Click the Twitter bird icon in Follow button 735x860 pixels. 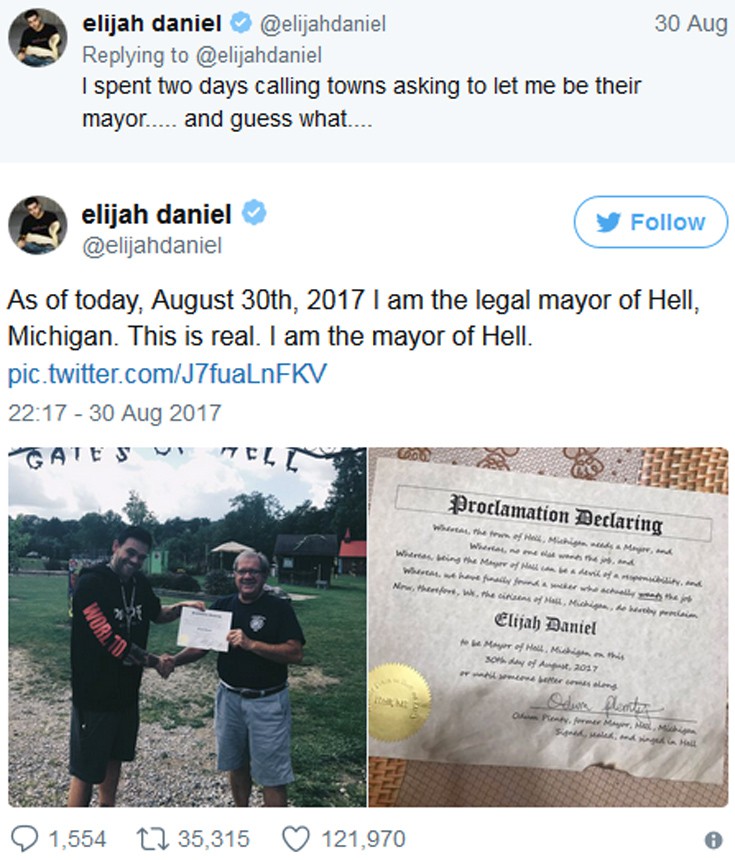[x=608, y=222]
